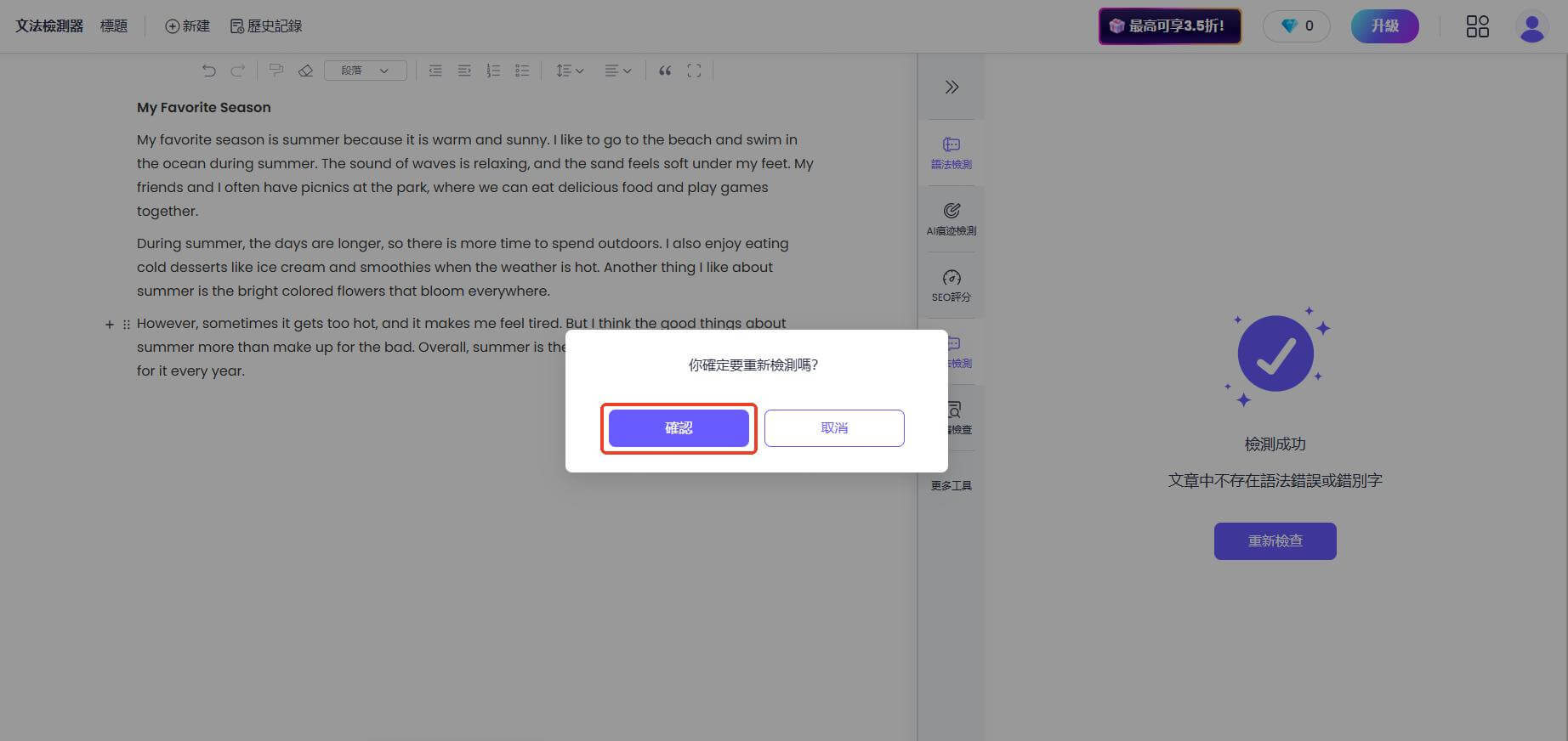This screenshot has width=1568, height=741.
Task: Click the redo arrow icon
Action: [238, 71]
